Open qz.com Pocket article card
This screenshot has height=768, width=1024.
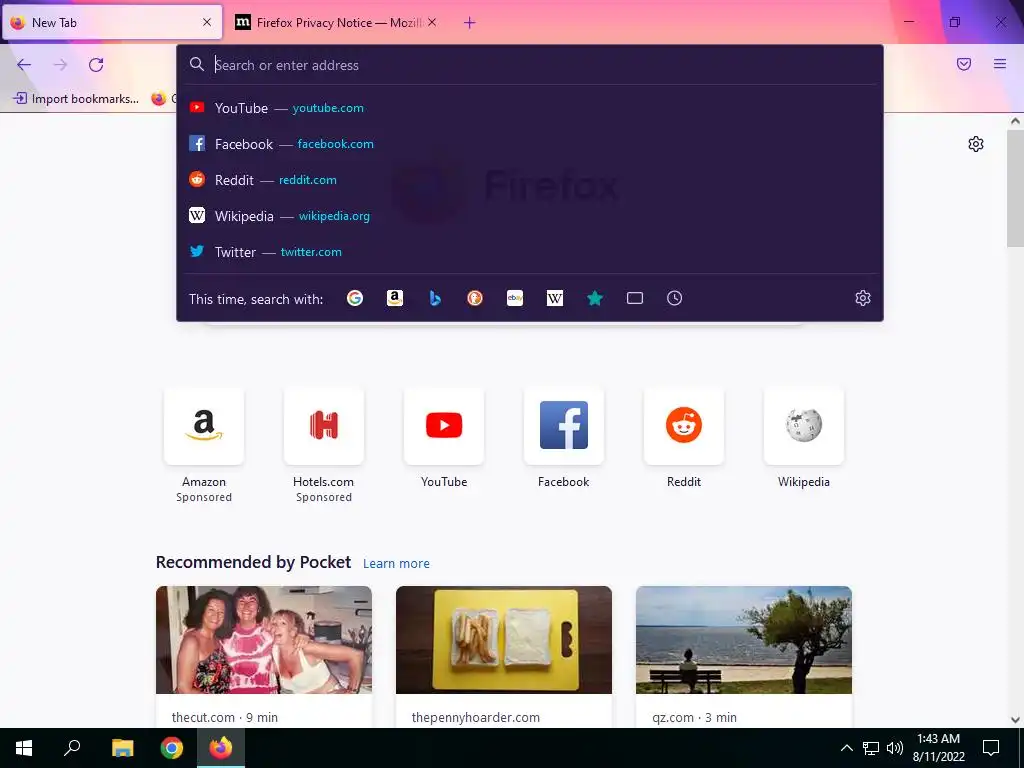click(x=744, y=657)
